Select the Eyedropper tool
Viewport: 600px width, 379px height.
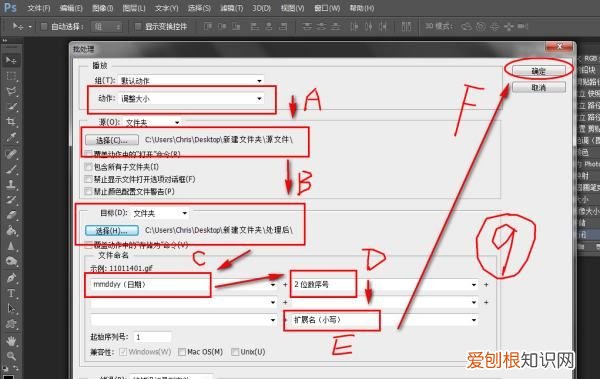click(11, 137)
